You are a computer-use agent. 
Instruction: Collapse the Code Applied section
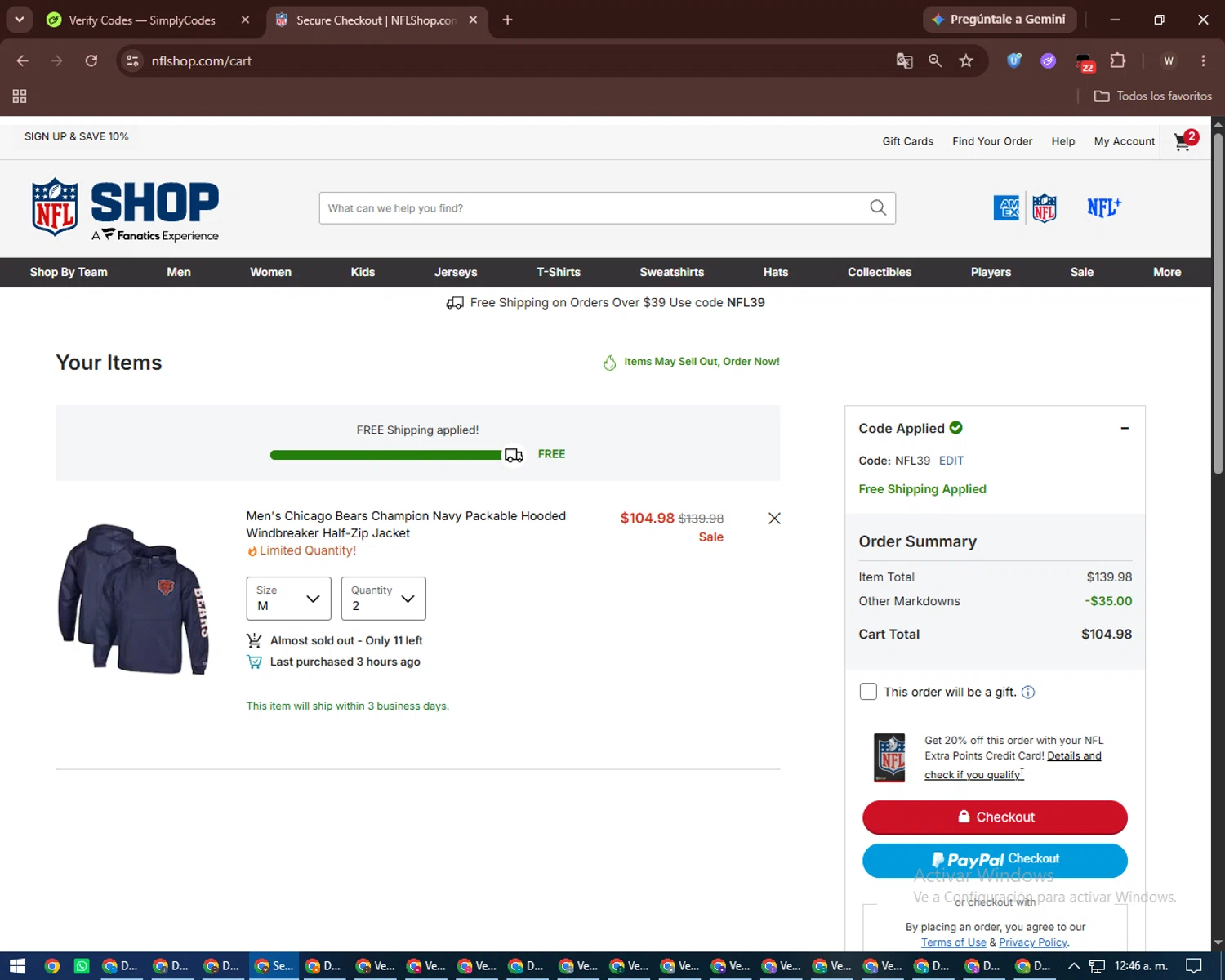coord(1125,429)
